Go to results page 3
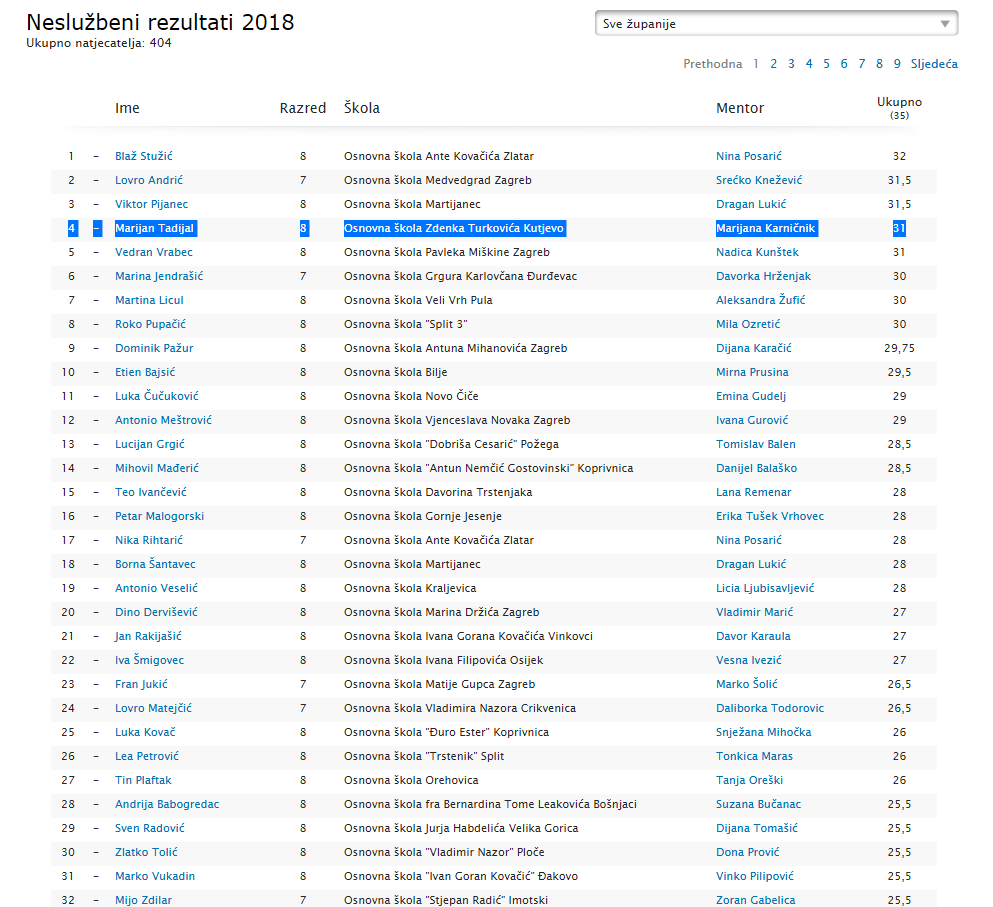This screenshot has height=907, width=993. (791, 64)
